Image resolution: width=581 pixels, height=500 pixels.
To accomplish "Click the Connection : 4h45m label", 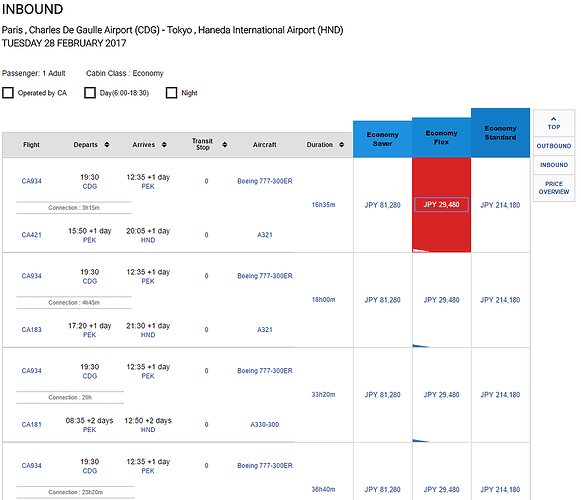I will [74, 303].
